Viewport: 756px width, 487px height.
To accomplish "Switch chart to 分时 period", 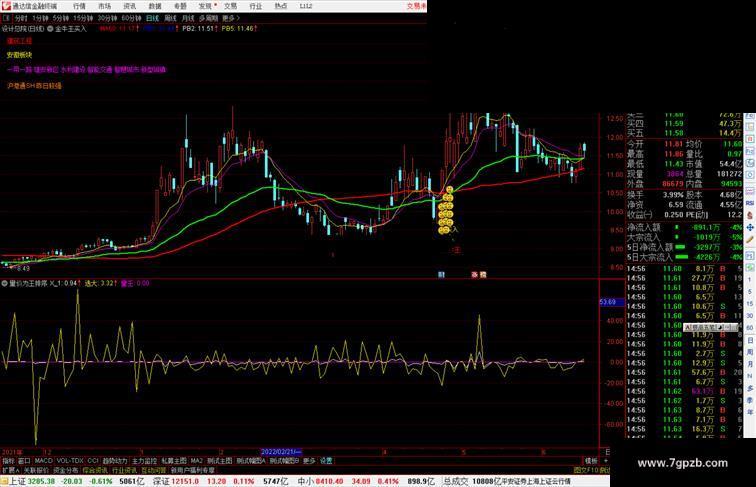I will (21, 18).
